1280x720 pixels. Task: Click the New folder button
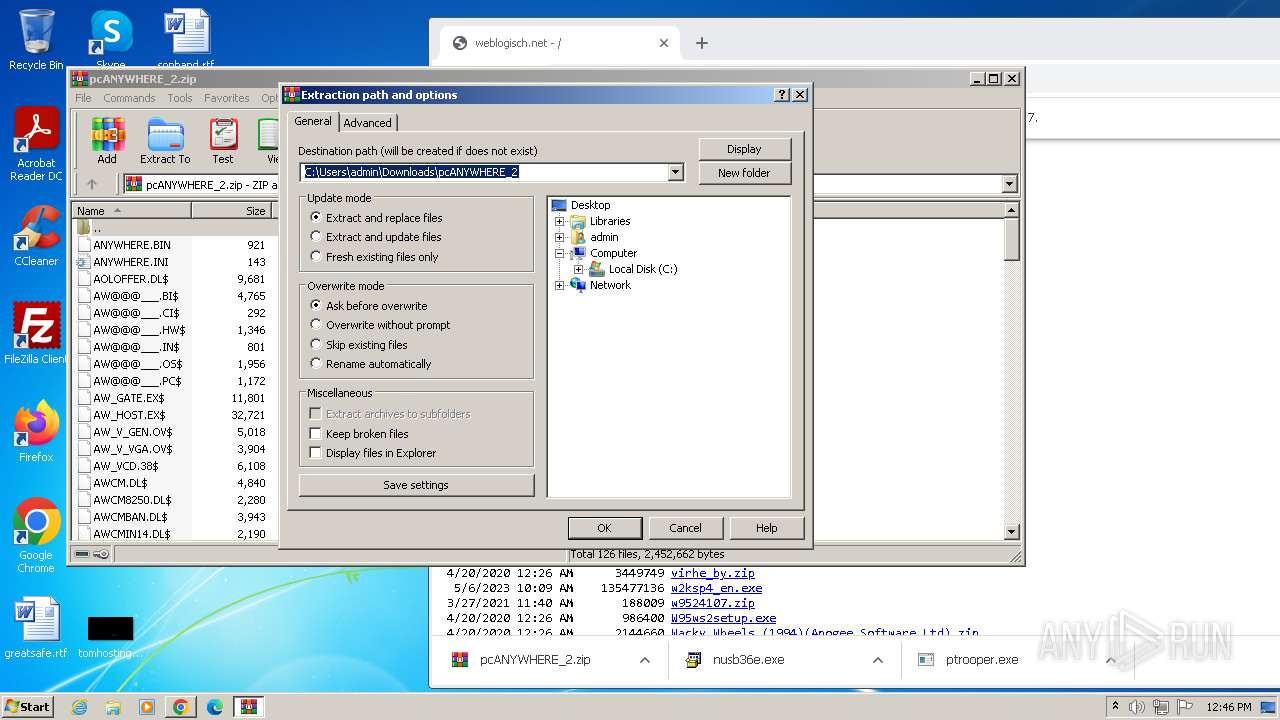pyautogui.click(x=744, y=173)
